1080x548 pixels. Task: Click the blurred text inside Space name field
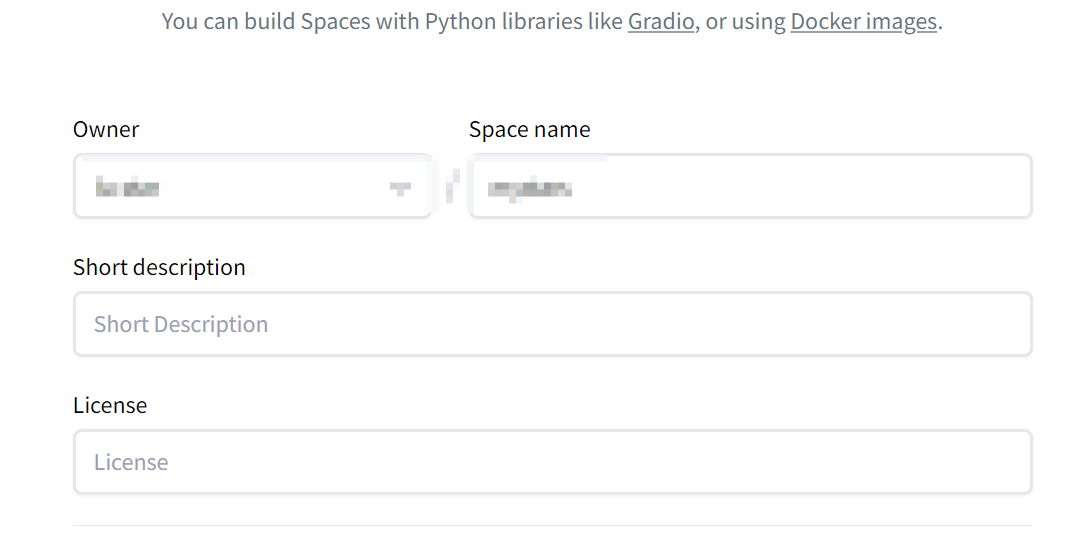click(x=522, y=188)
